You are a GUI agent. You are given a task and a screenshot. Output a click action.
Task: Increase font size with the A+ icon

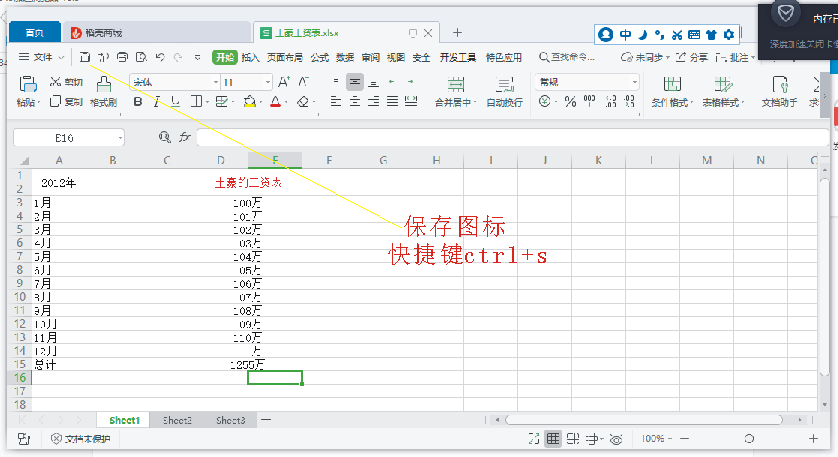coord(284,81)
